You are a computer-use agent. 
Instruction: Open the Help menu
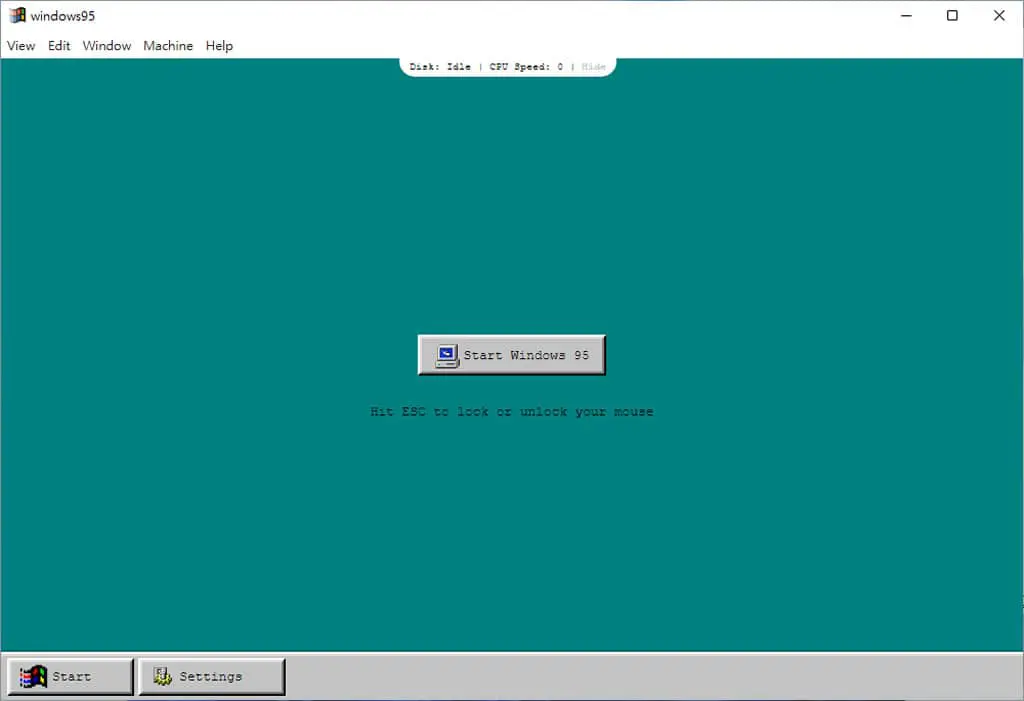[x=219, y=46]
